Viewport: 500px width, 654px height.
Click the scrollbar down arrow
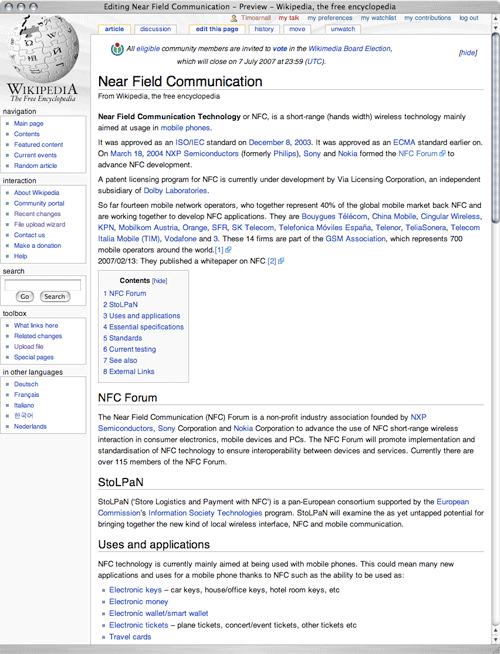pos(495,640)
